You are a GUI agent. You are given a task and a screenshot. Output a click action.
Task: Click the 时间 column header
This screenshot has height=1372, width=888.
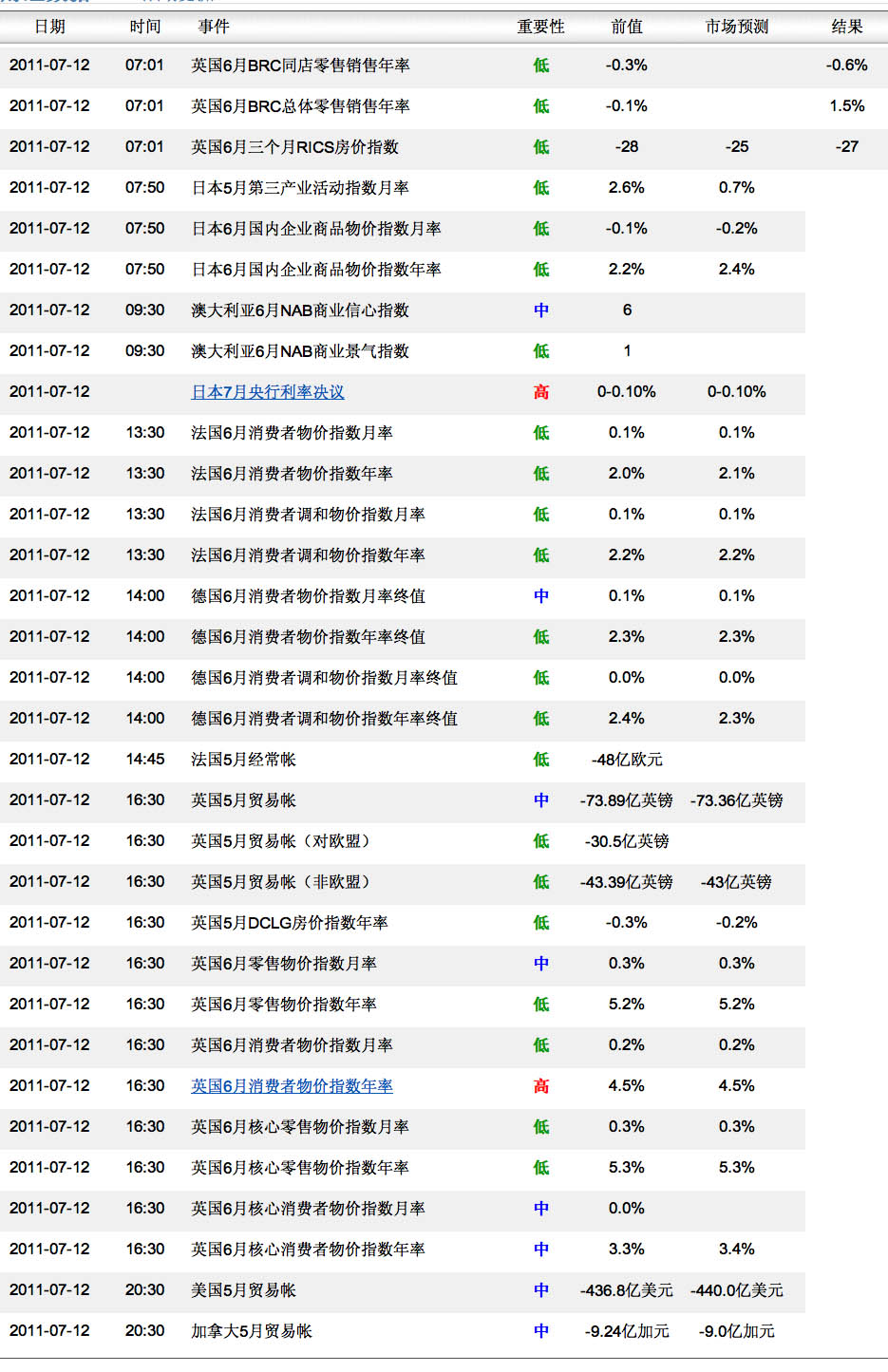145,27
